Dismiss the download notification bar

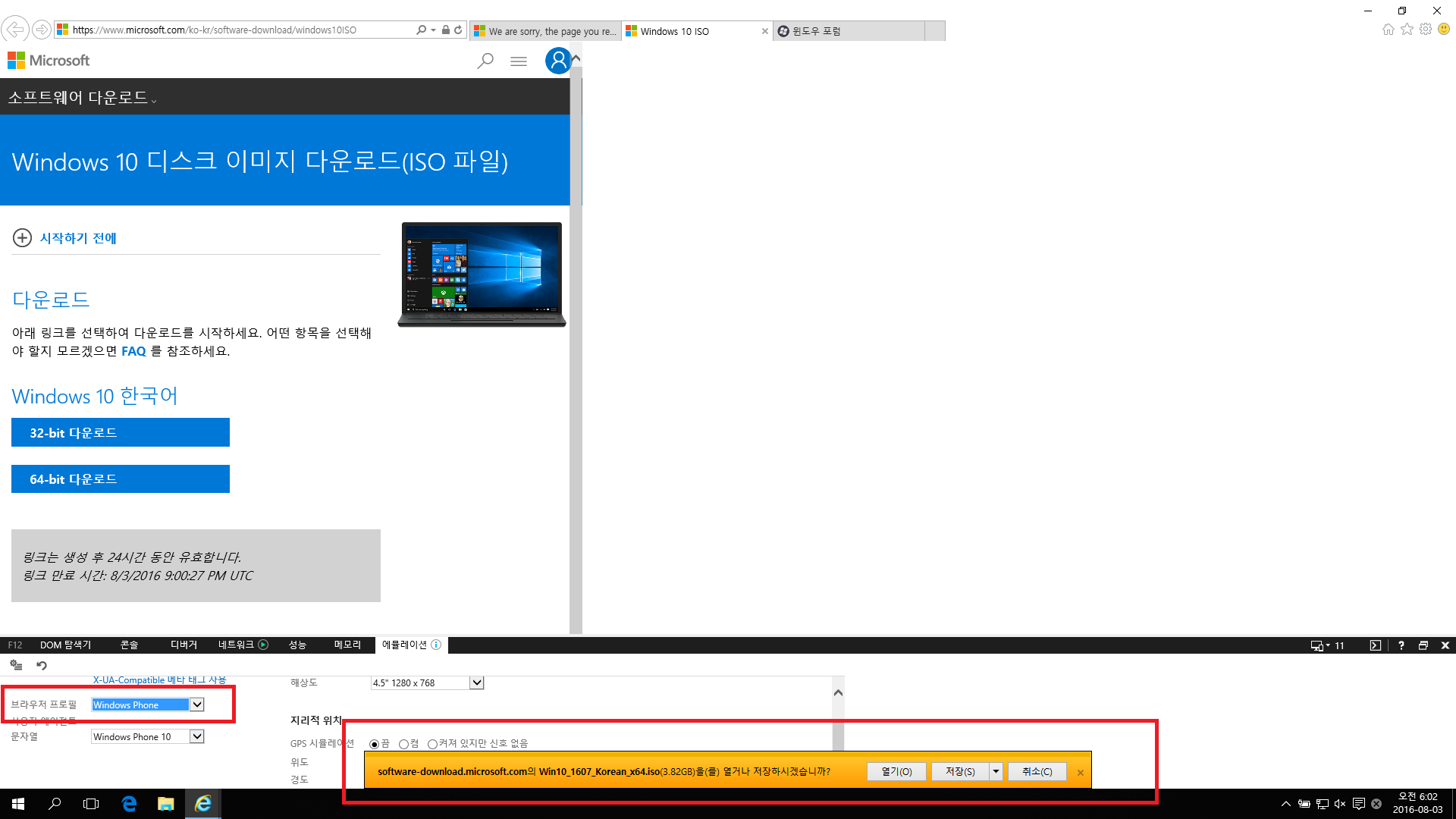point(1080,772)
